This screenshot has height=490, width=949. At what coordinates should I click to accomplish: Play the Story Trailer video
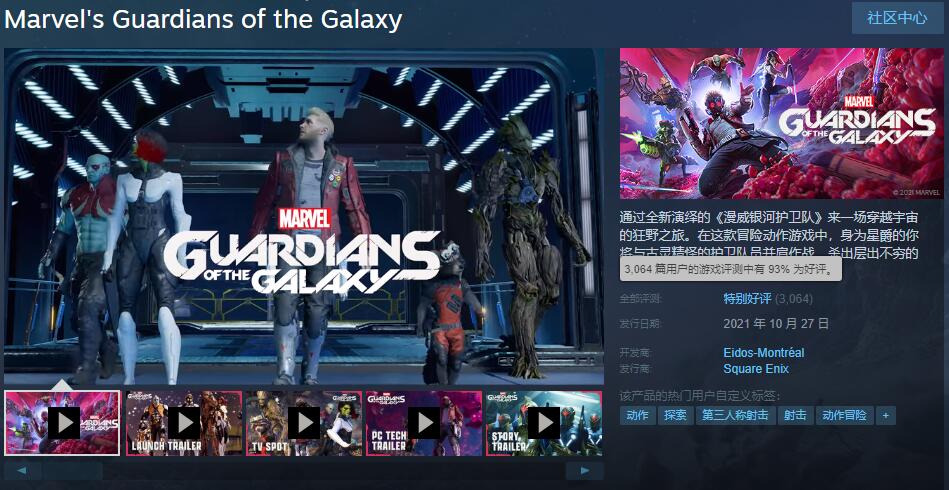point(543,423)
